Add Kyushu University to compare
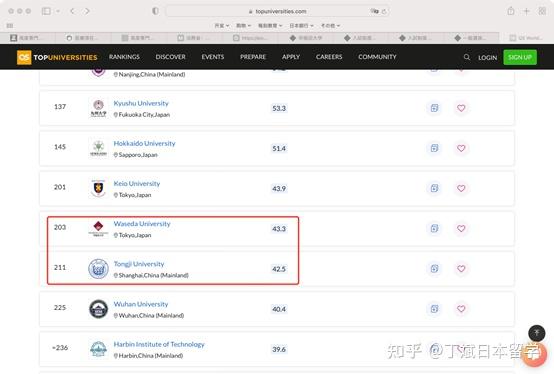 [434, 108]
